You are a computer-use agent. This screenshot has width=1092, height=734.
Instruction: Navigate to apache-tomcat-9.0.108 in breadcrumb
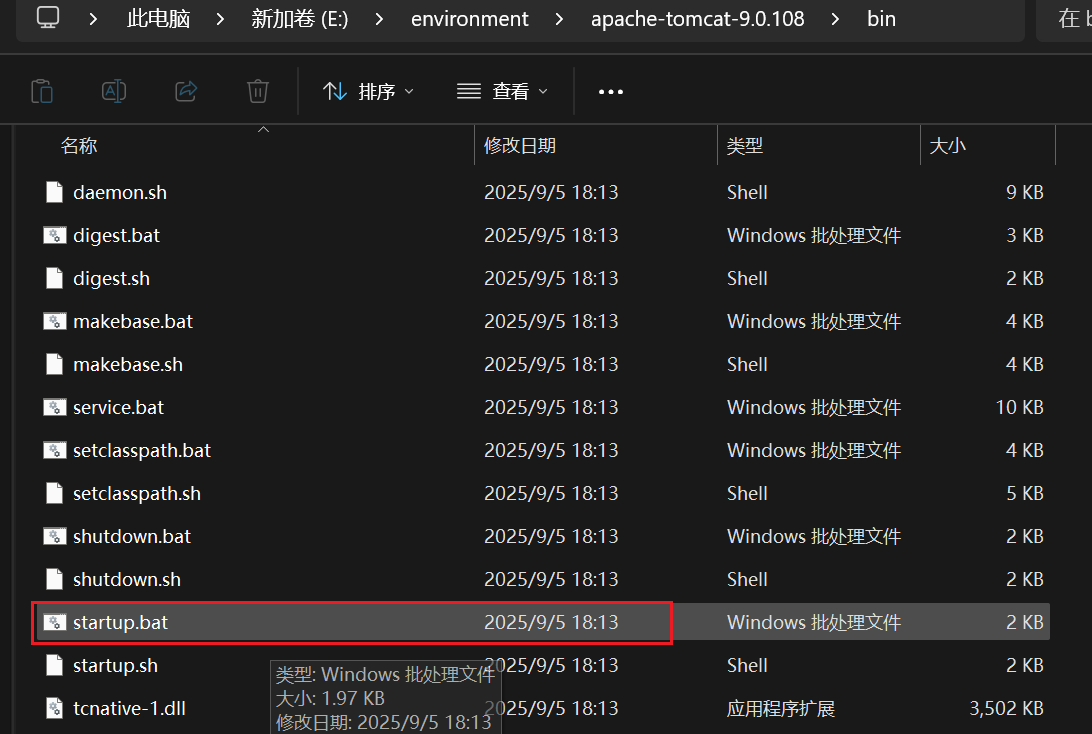[x=697, y=19]
